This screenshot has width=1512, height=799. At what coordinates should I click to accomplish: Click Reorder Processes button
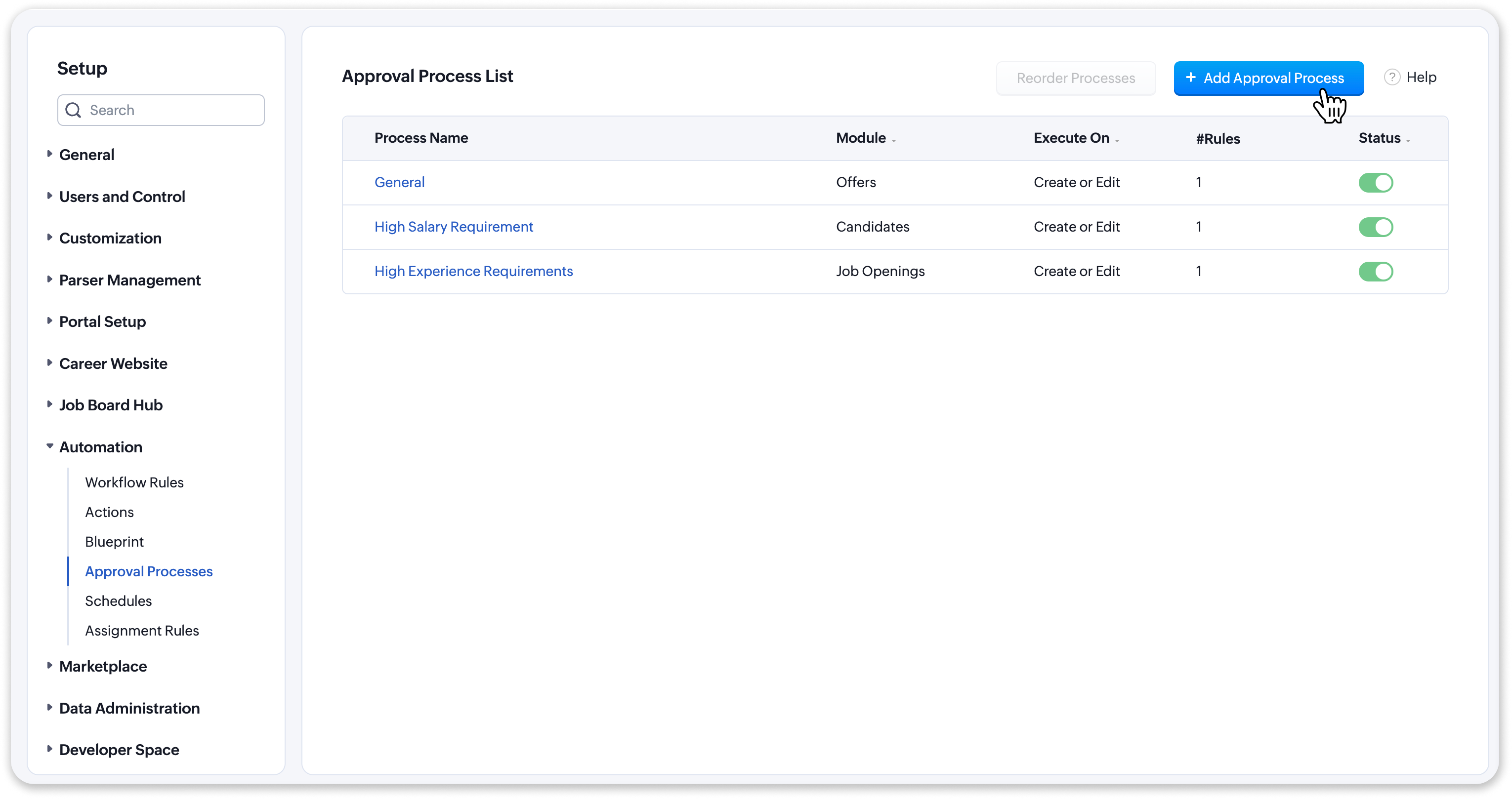1075,78
